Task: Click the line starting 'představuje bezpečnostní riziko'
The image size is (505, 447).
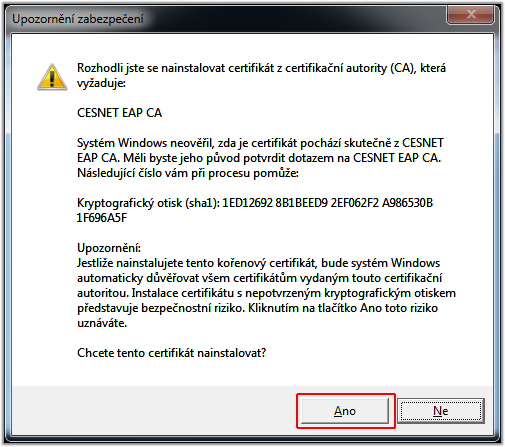Action: [x=257, y=308]
